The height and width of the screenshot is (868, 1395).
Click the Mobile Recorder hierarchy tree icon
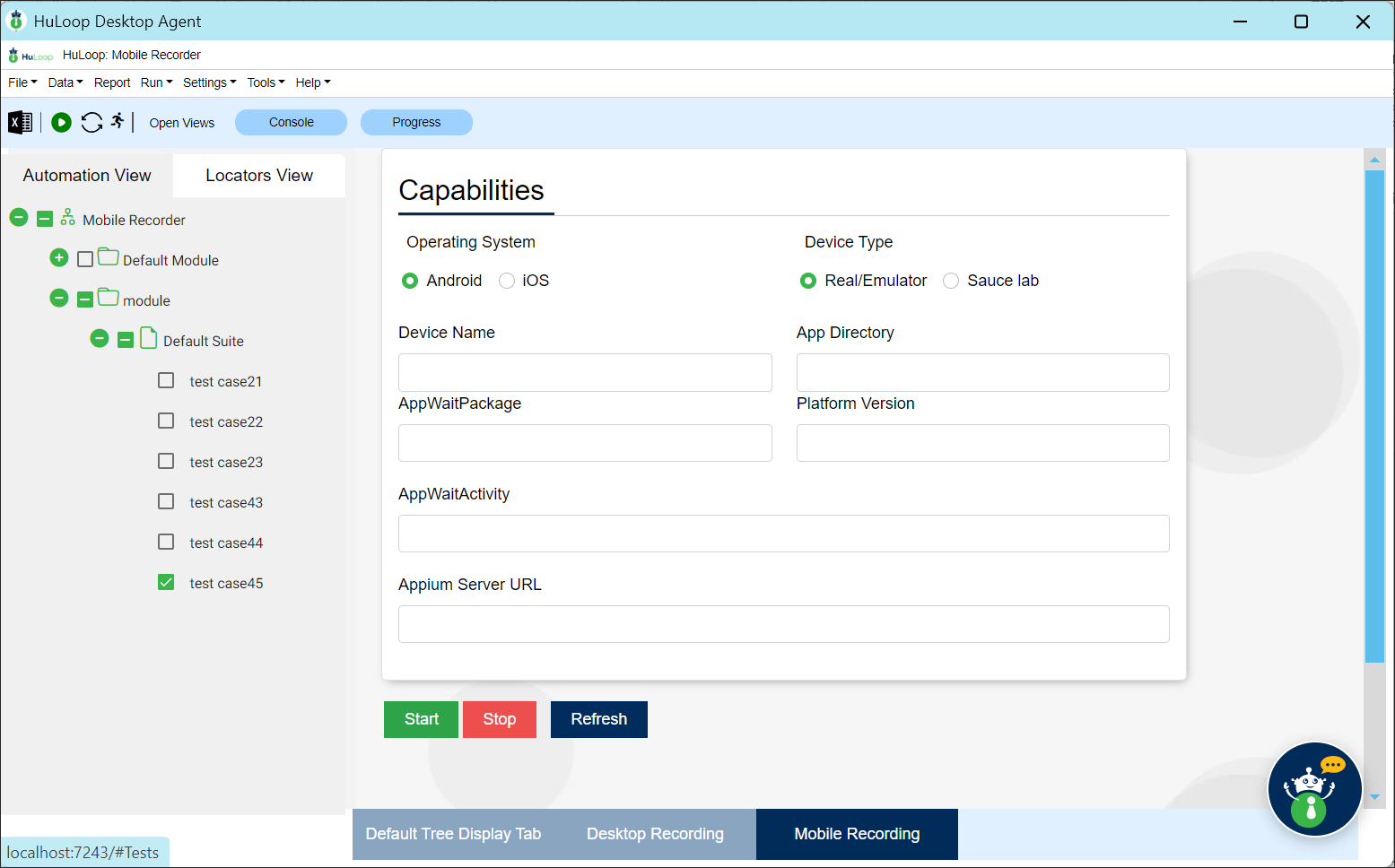pyautogui.click(x=68, y=218)
